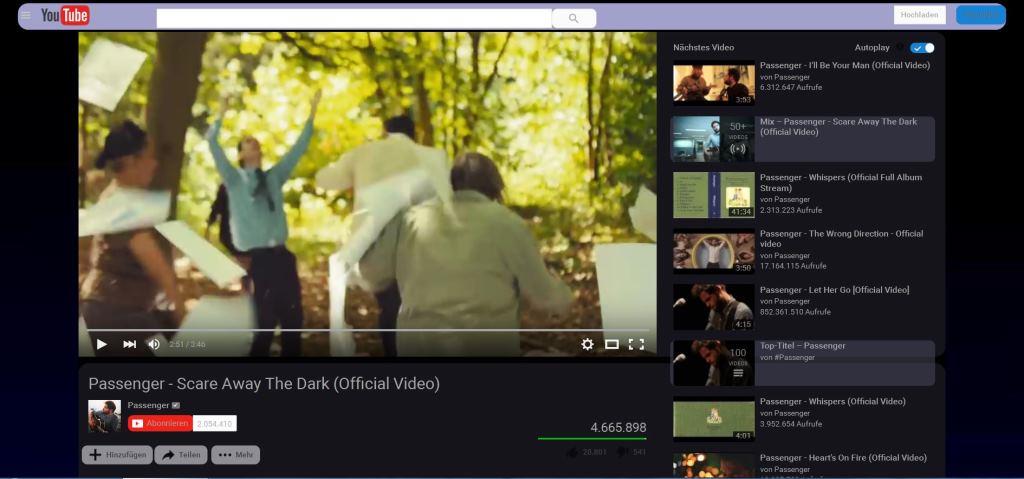Click the 2:51 / 3:46 time display

187,344
